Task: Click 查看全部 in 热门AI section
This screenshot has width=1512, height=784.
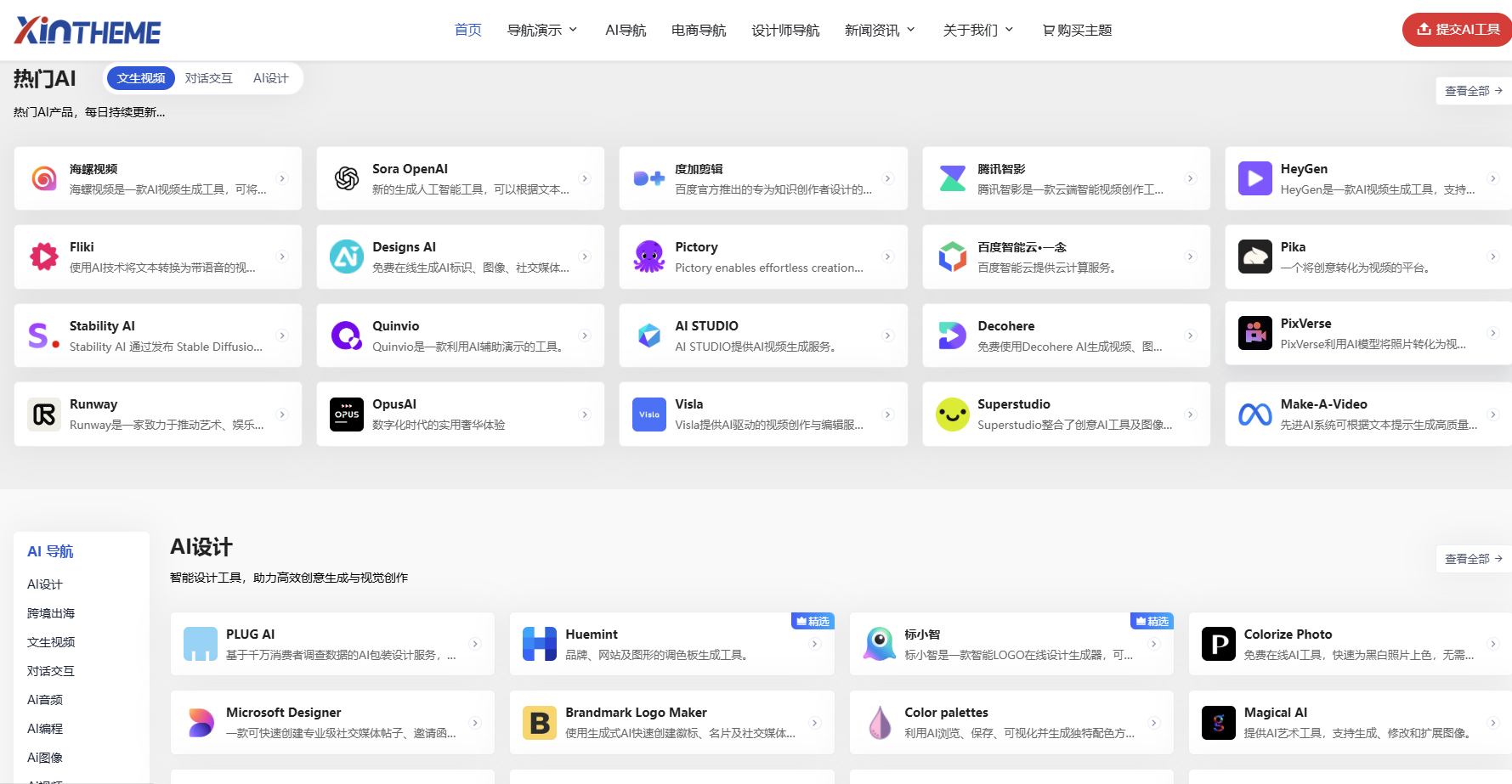Action: (x=1474, y=90)
